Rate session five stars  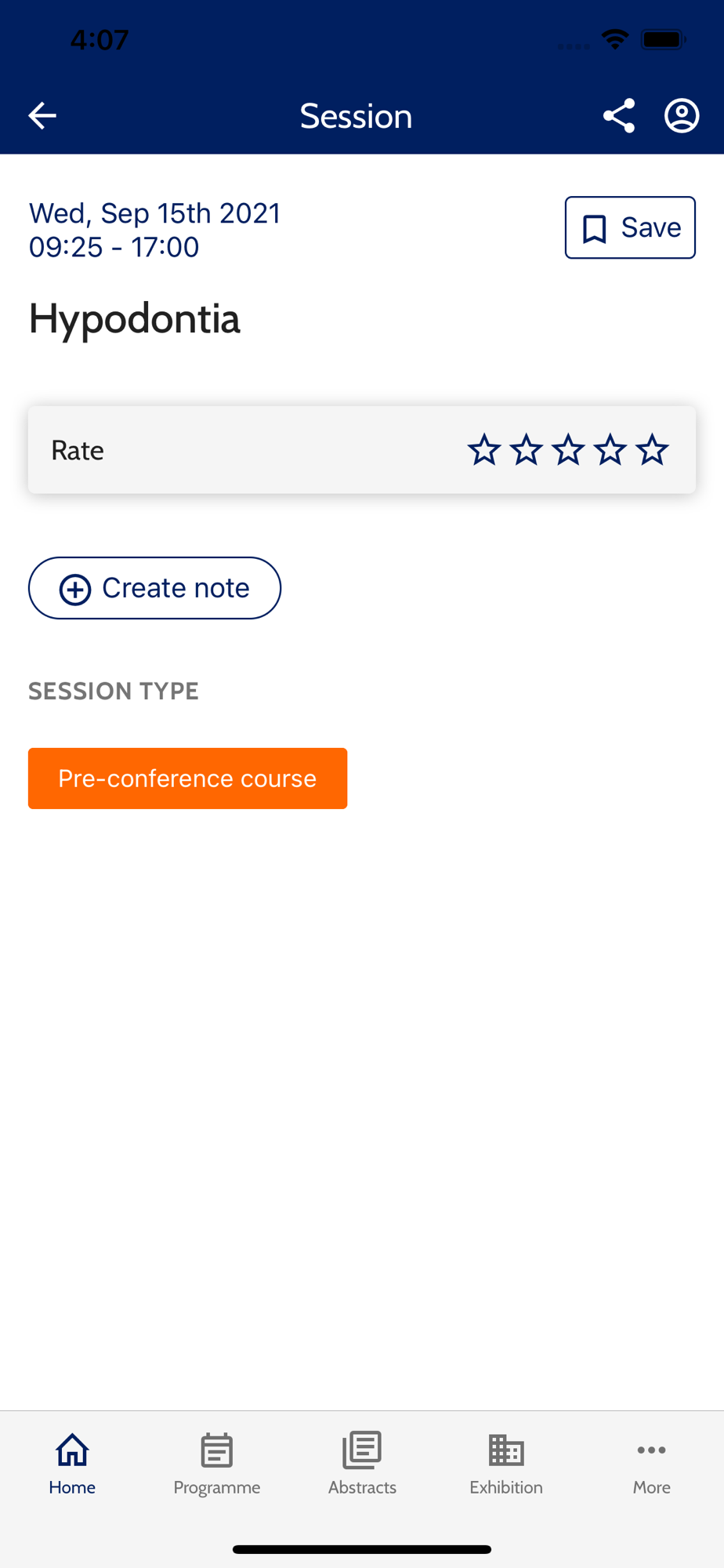click(x=652, y=450)
